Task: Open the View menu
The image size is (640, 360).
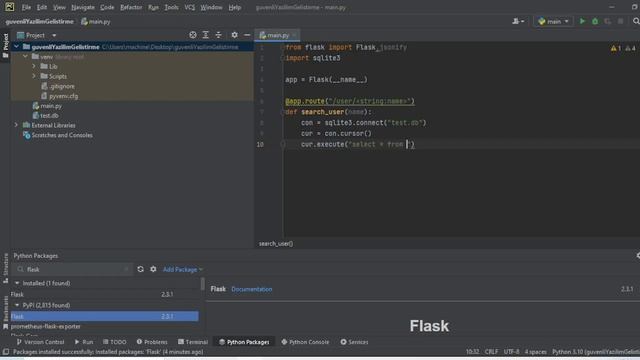Action: pos(59,7)
